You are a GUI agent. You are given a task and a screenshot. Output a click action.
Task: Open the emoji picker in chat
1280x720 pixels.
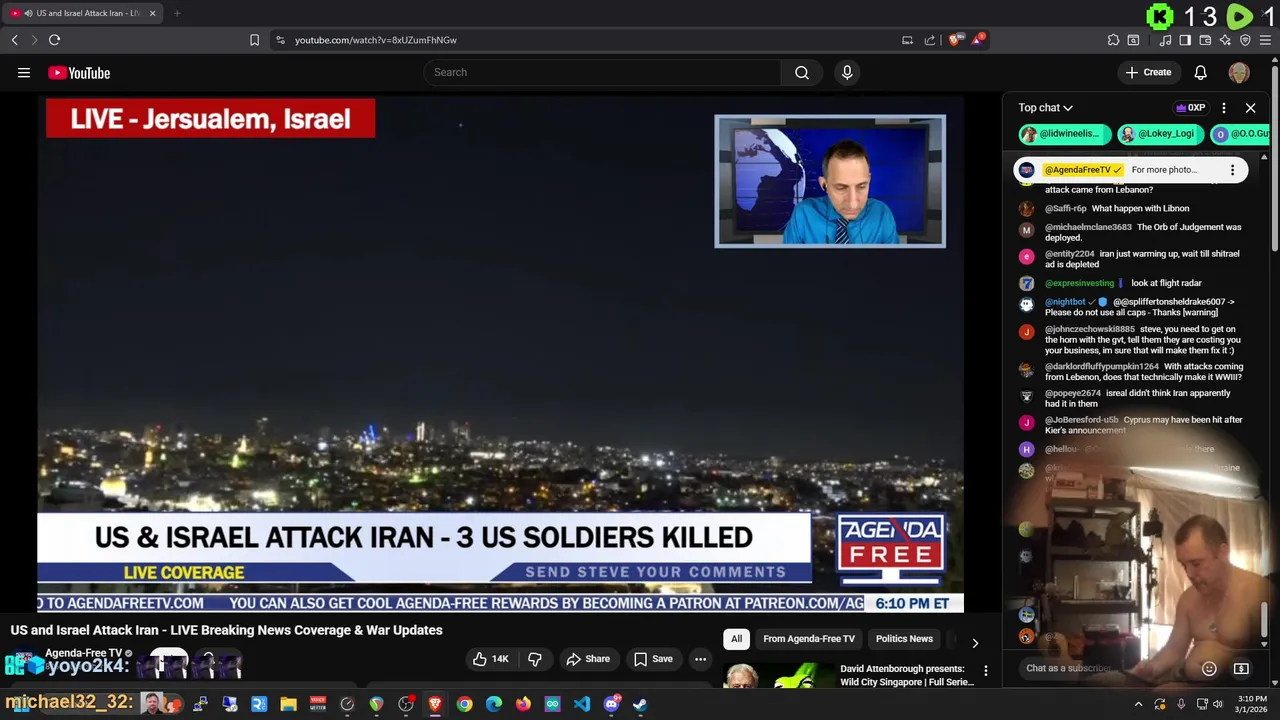[x=1209, y=668]
